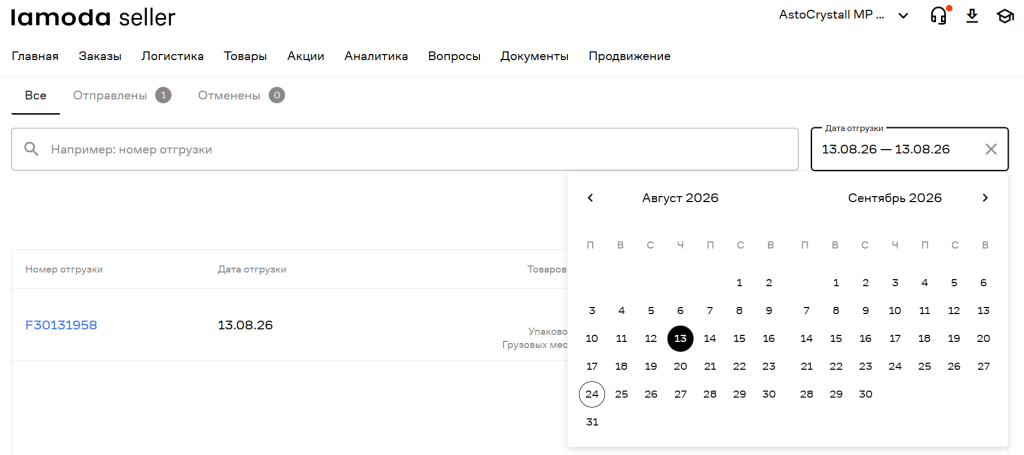Choose 27 September 2026 in calendar
Image resolution: width=1024 pixels, height=455 pixels.
click(984, 366)
